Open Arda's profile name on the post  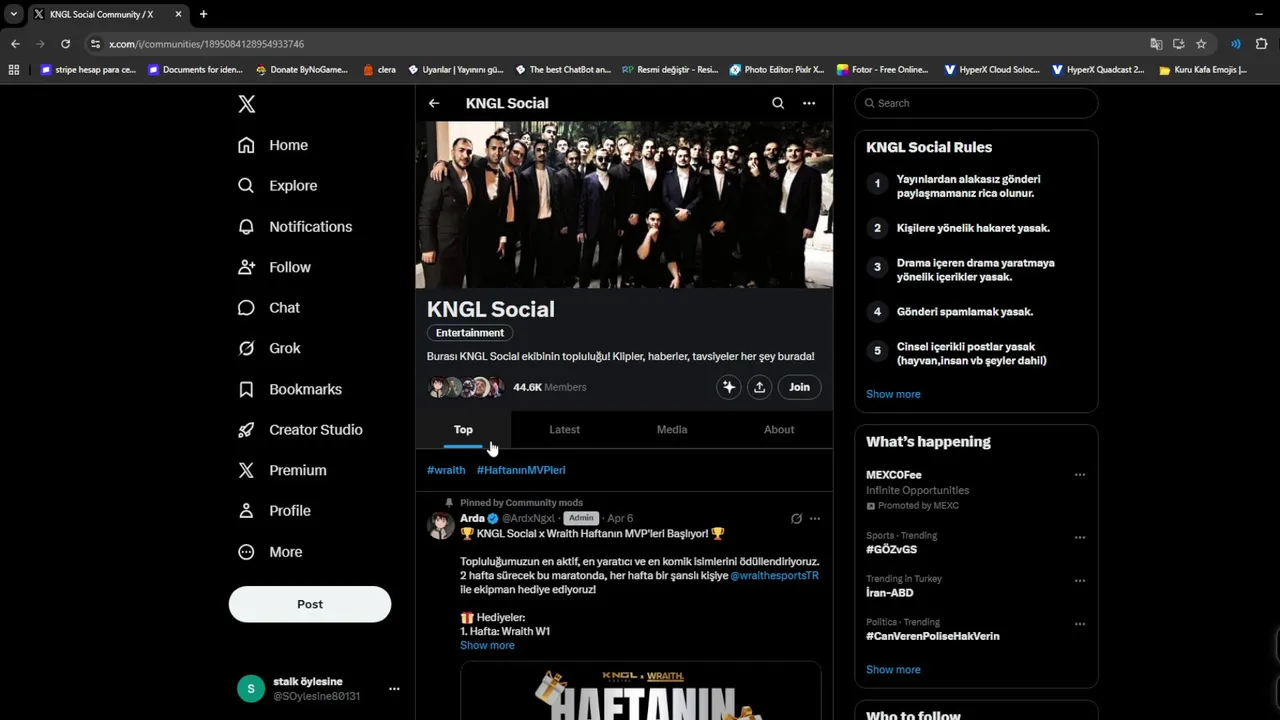tap(472, 518)
